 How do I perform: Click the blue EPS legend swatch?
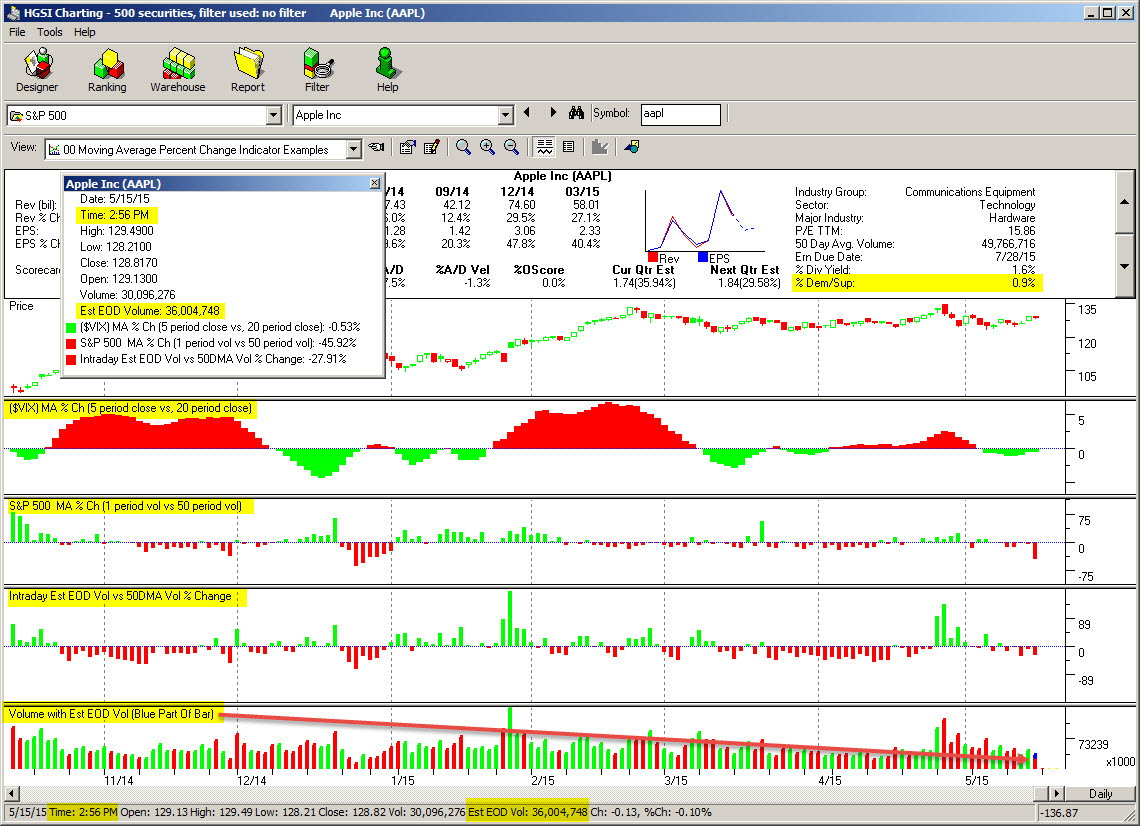point(702,257)
